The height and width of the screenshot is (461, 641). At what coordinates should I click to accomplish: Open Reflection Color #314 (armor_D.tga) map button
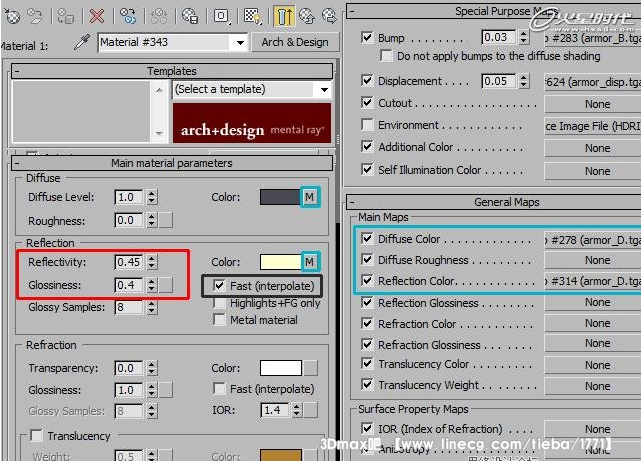point(592,281)
